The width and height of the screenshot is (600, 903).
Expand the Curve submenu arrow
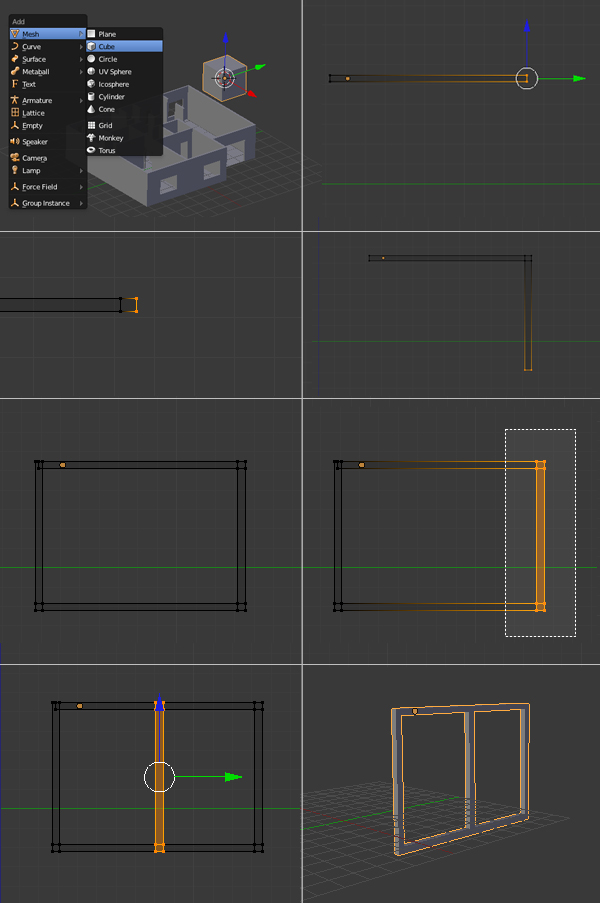click(81, 47)
